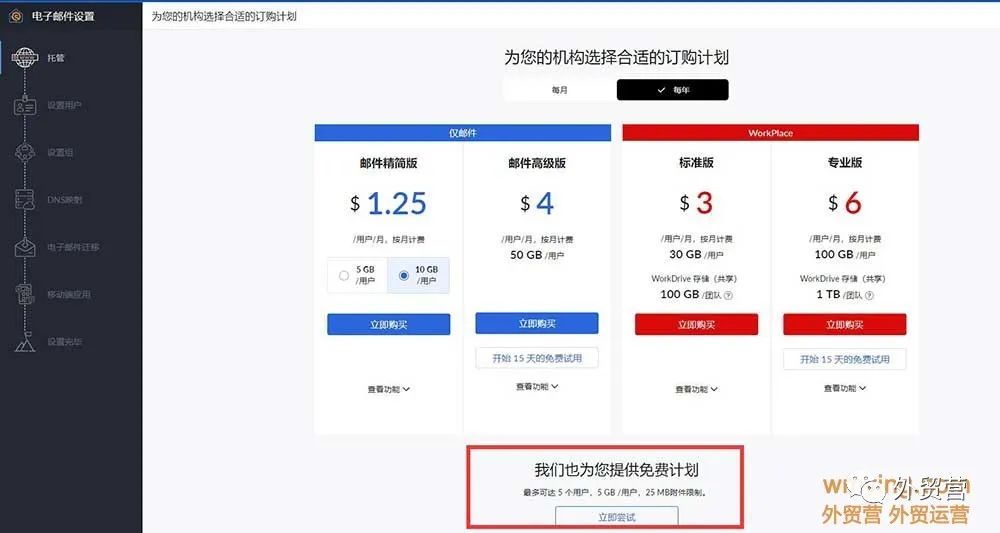Start 15-day free trial for 邮件高级版
This screenshot has width=1000, height=533.
click(537, 358)
